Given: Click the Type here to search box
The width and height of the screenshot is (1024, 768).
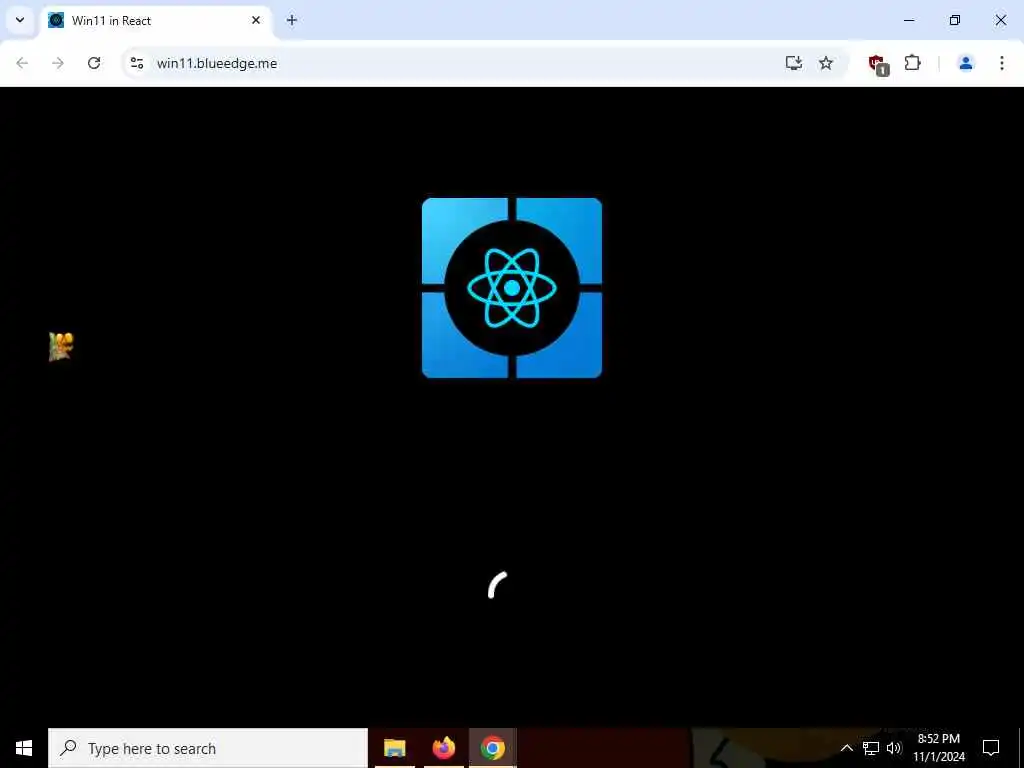Looking at the screenshot, I should tap(208, 748).
